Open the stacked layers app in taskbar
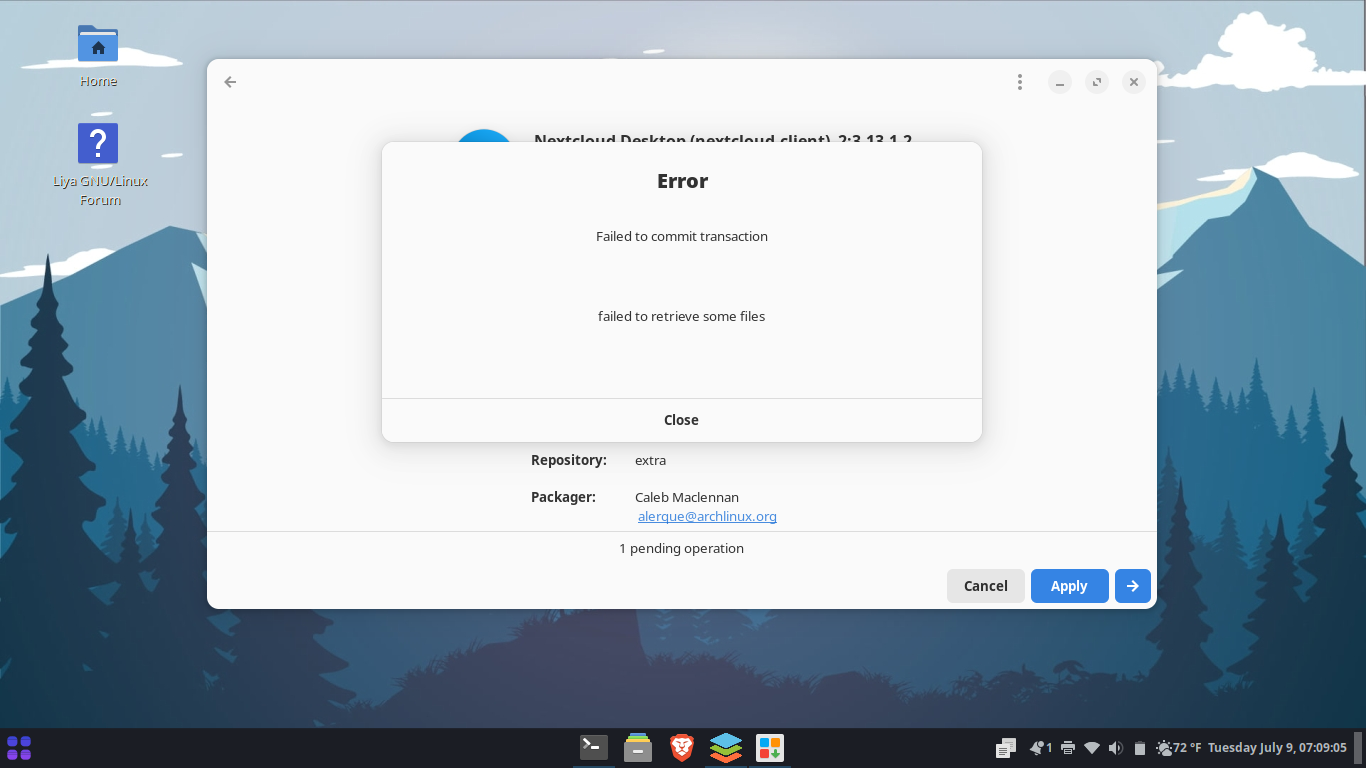The image size is (1366, 768). coord(726,747)
